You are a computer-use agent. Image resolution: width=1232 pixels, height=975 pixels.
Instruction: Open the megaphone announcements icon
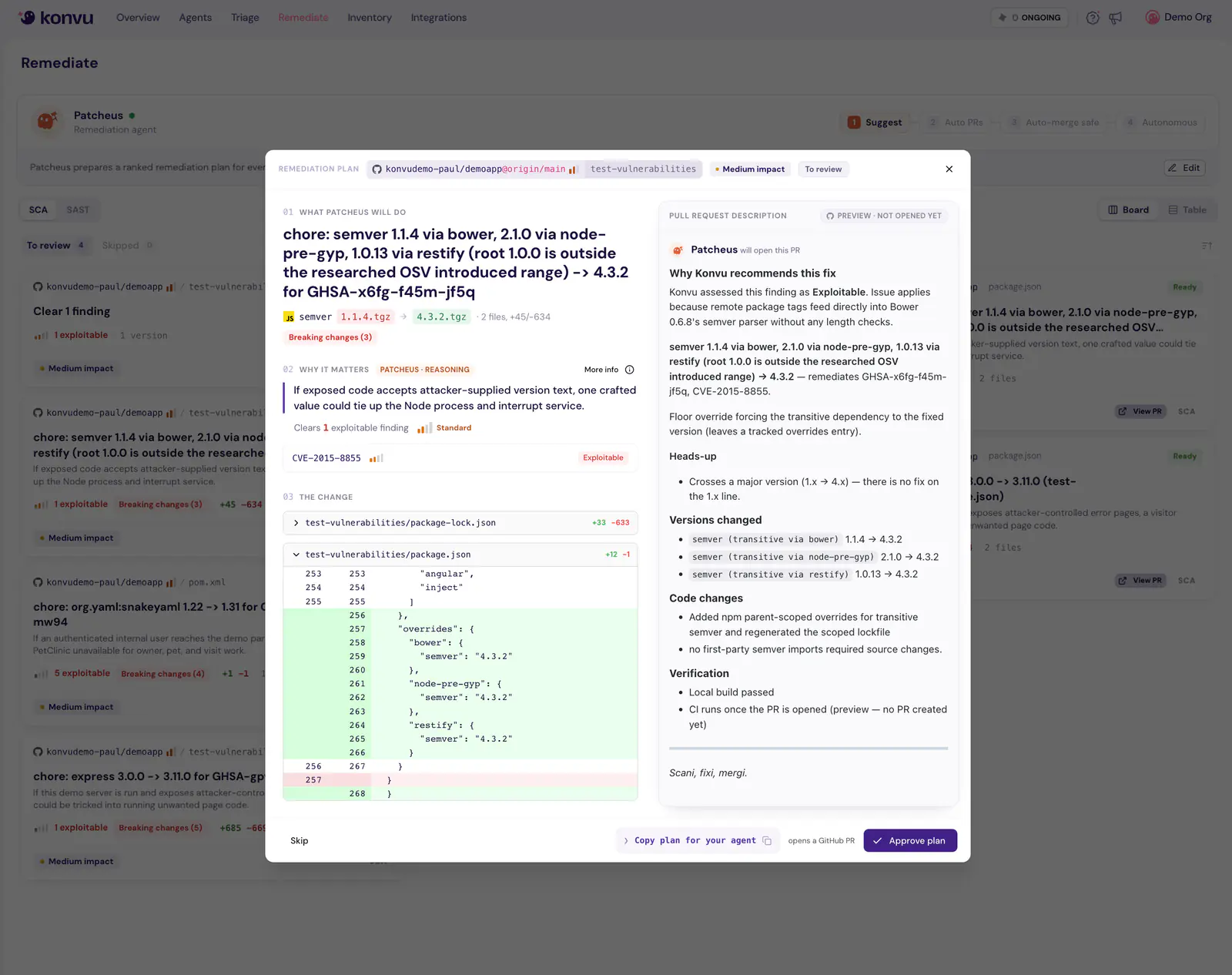(x=1115, y=17)
